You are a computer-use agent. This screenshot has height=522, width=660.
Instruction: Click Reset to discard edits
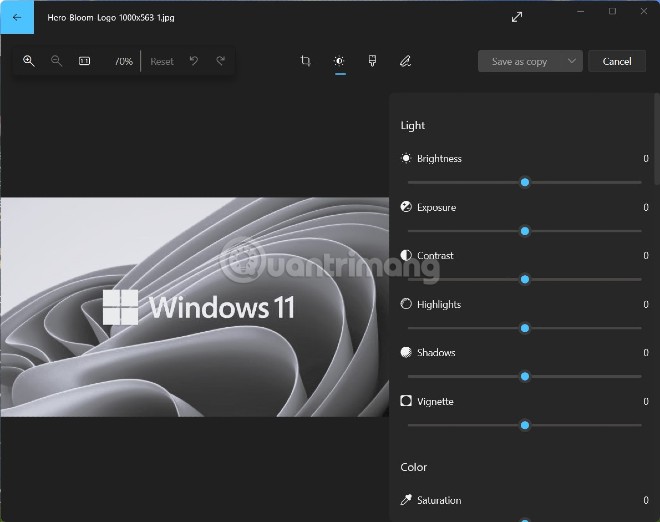click(x=162, y=61)
